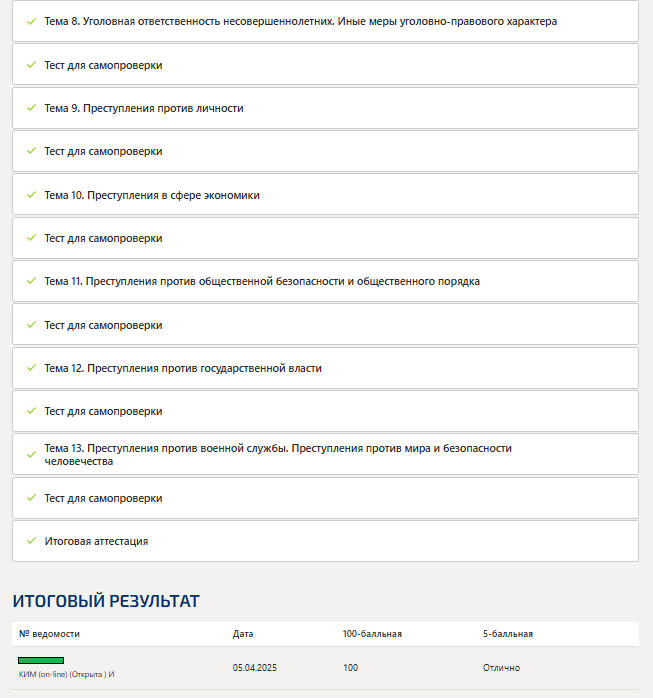Click the checkmark icon beside Тема 8

coord(31,21)
